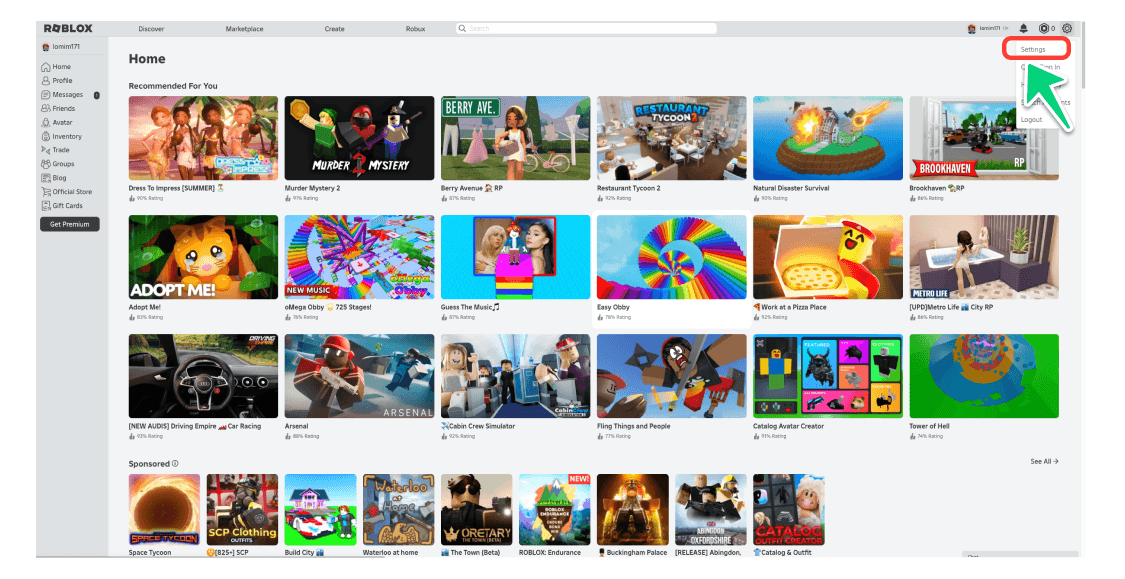Click the settings gear icon

(1067, 29)
